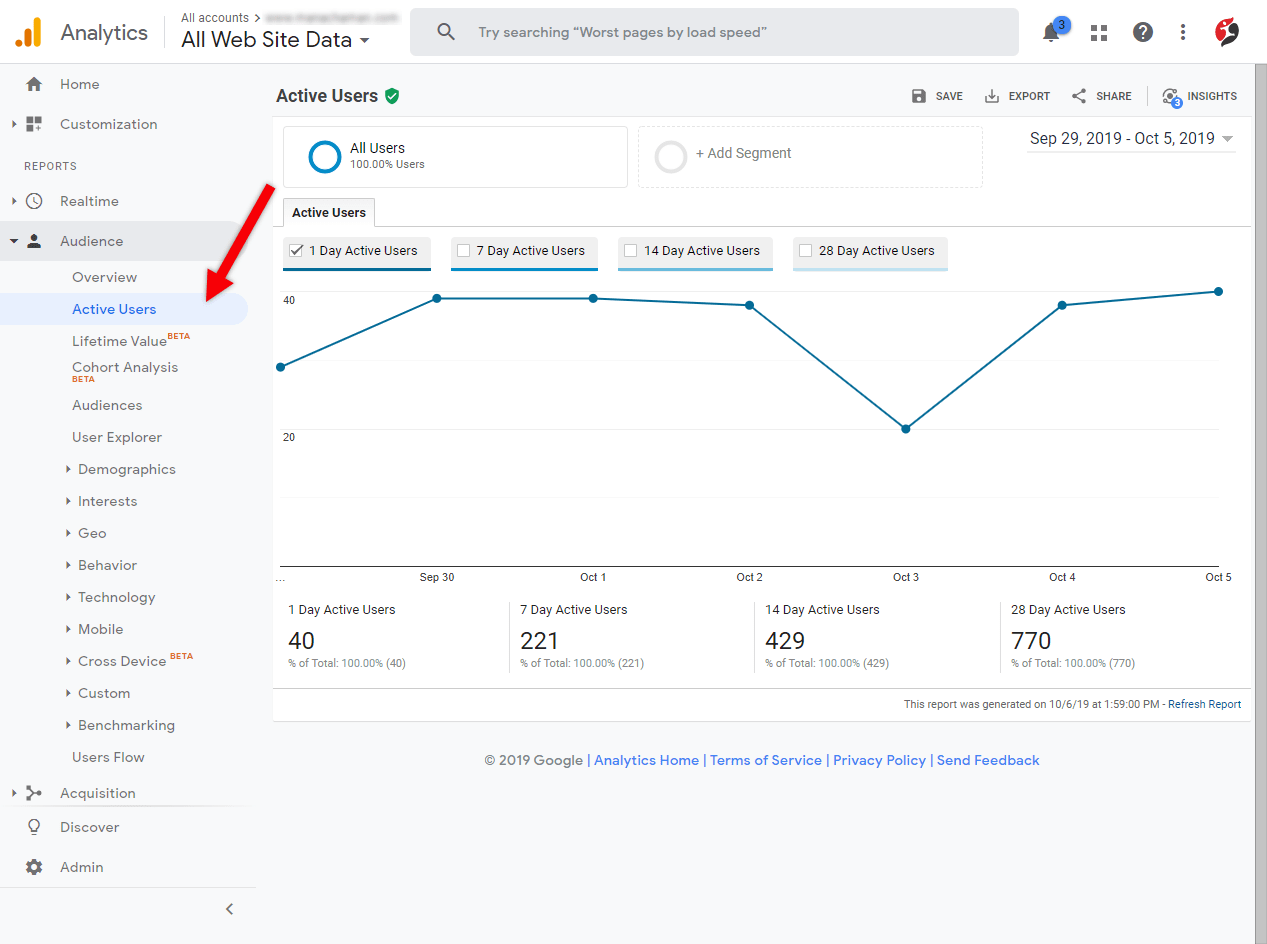This screenshot has height=944, width=1267.
Task: Open notifications via the bell icon
Action: point(1050,32)
